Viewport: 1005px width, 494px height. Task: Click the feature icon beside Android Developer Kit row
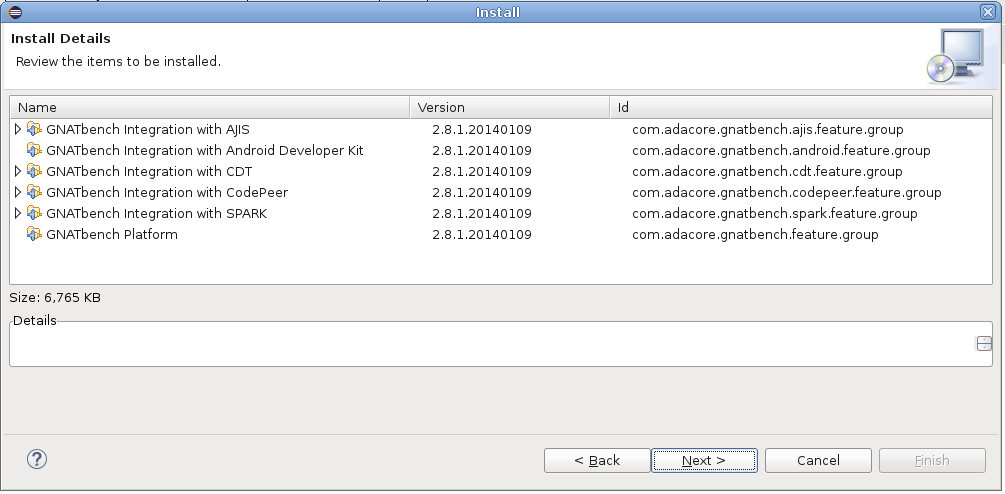(x=34, y=151)
